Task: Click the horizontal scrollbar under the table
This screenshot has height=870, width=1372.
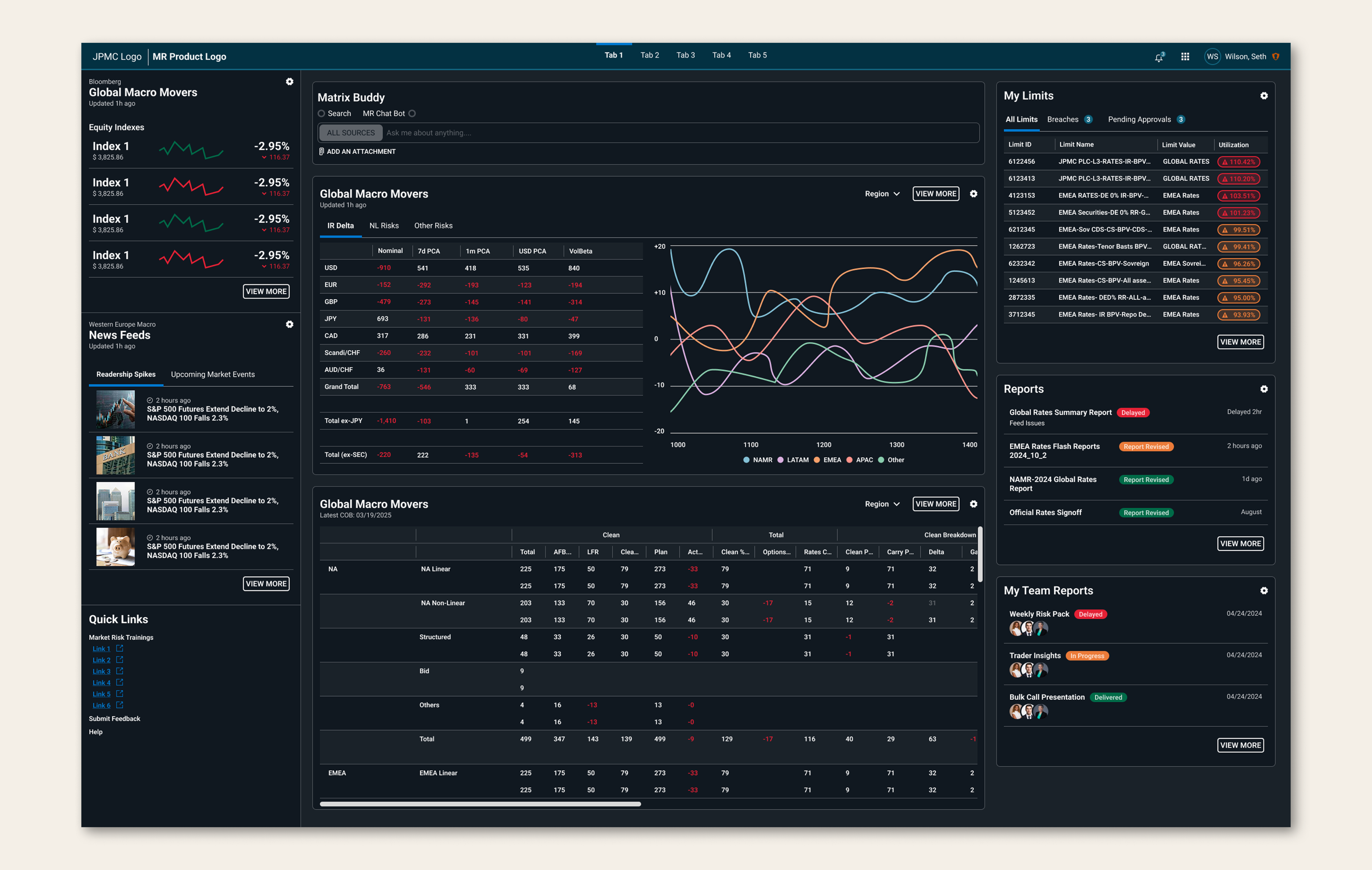Action: [x=480, y=804]
